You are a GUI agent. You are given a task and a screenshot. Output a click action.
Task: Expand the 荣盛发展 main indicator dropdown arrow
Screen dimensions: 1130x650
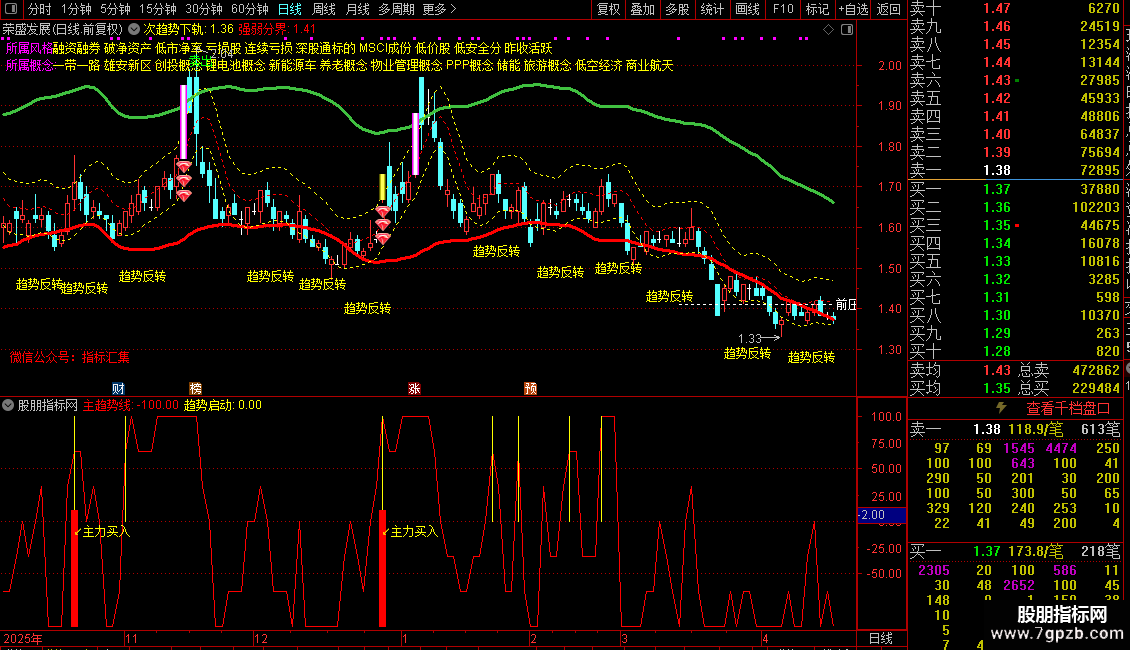click(134, 30)
